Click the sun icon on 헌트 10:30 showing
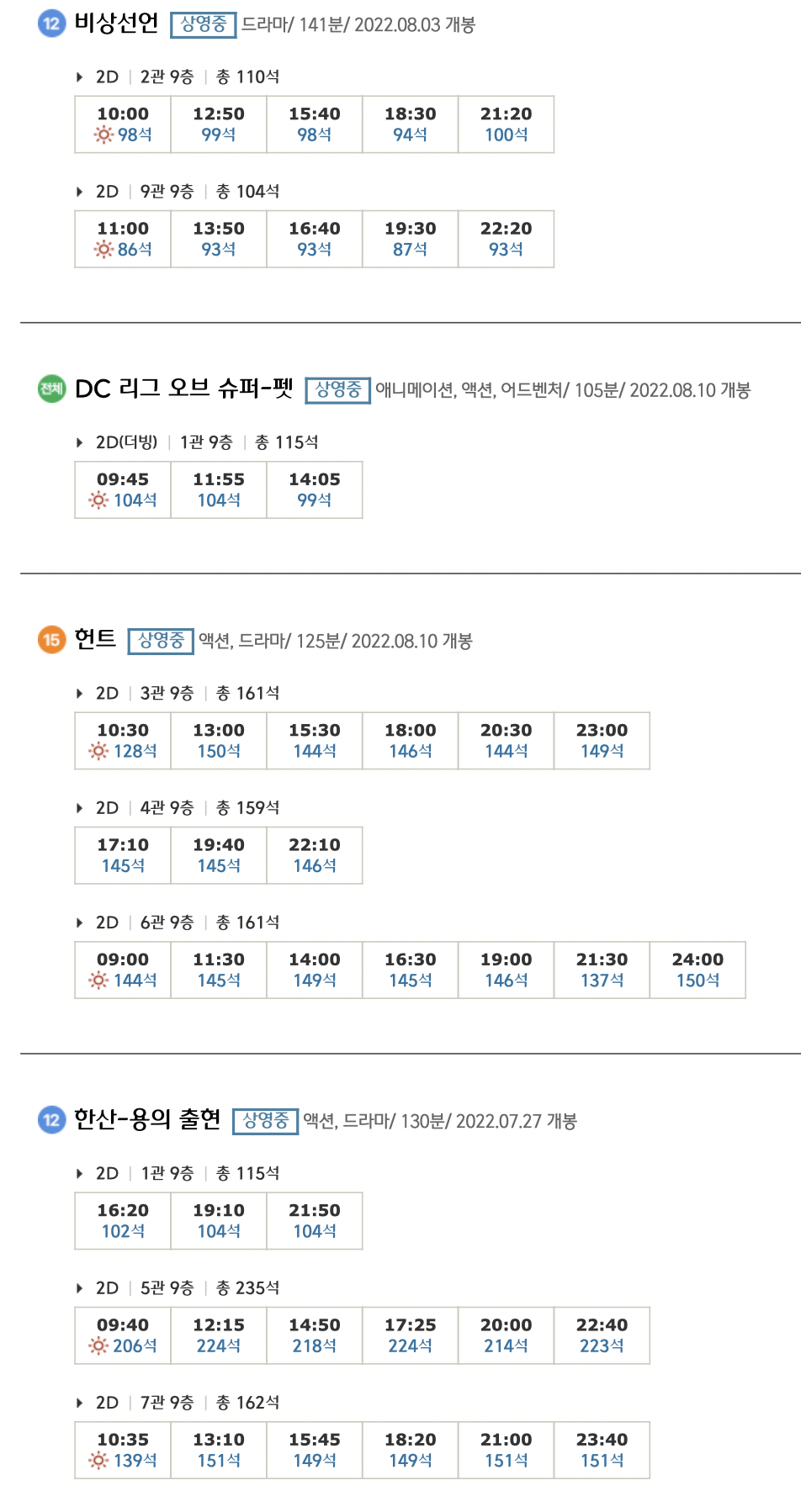 point(99,751)
